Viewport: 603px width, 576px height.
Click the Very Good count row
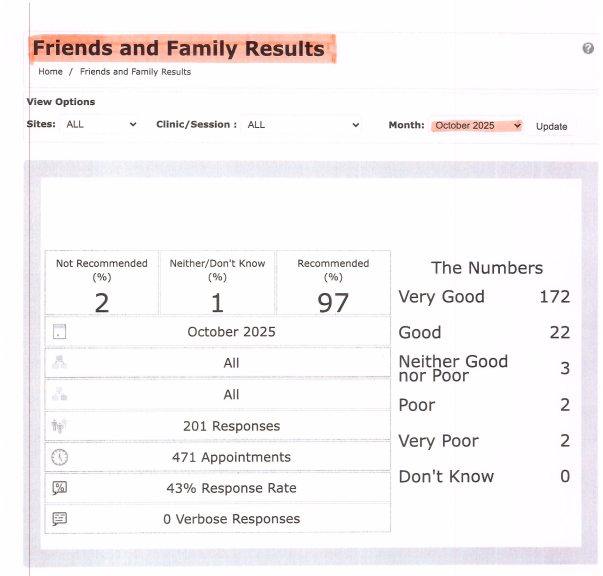pos(484,297)
